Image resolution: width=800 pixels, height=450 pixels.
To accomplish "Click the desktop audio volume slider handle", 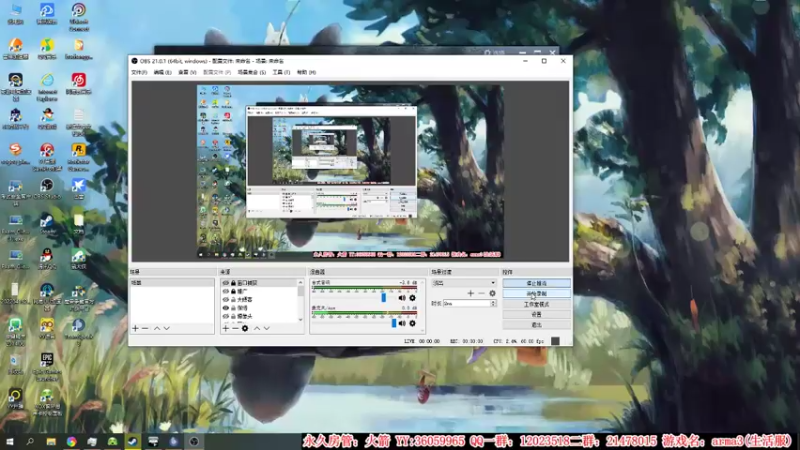I will (384, 297).
